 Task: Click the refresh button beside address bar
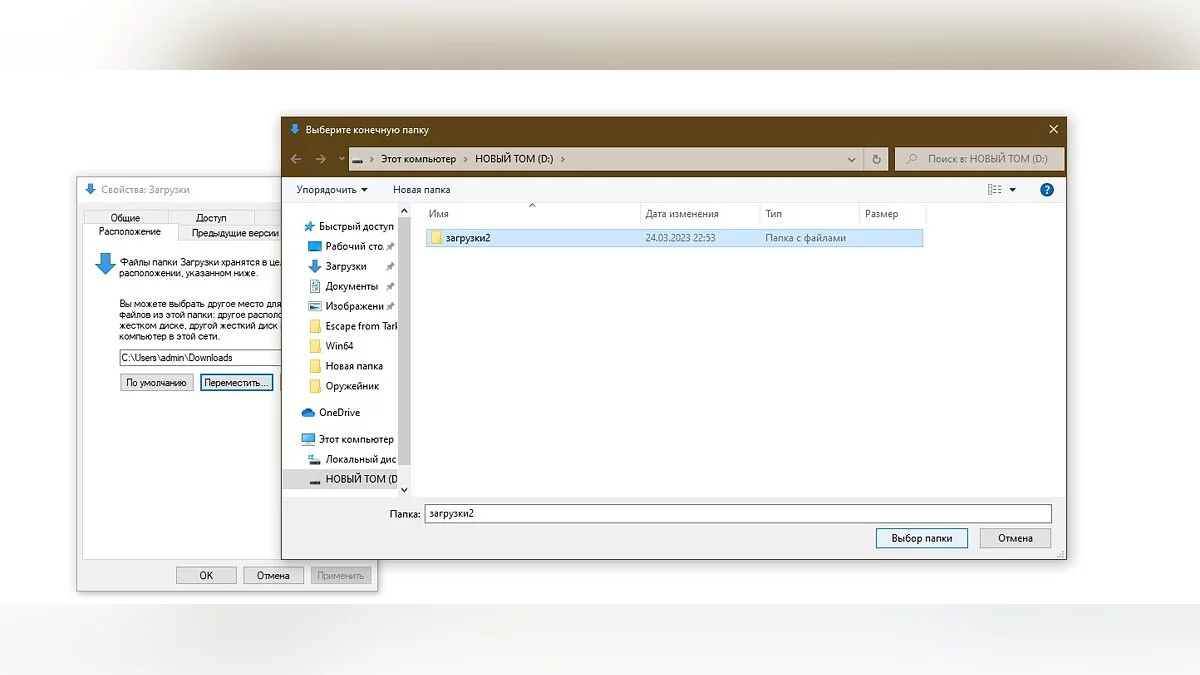pos(877,159)
